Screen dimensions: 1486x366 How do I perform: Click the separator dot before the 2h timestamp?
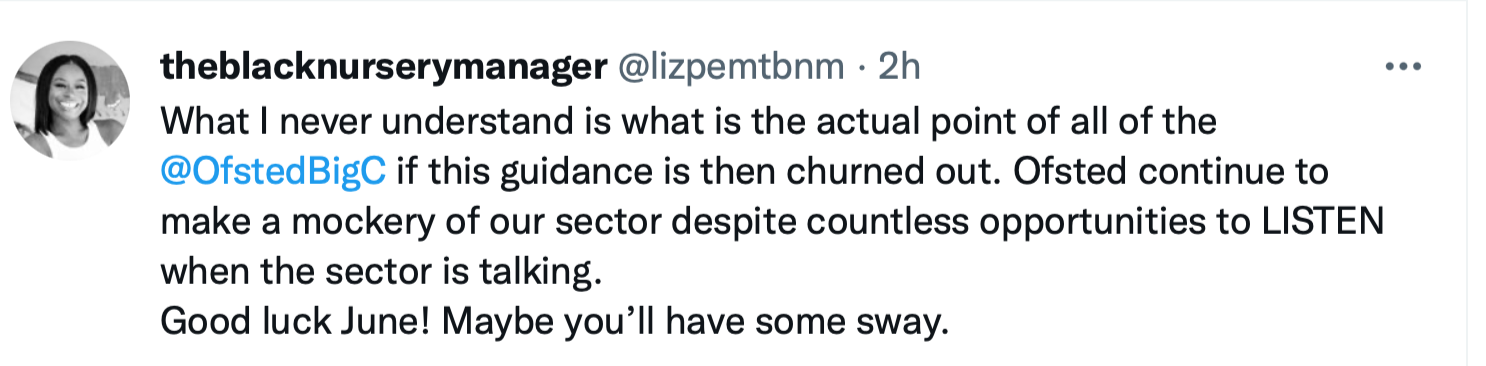click(x=861, y=69)
